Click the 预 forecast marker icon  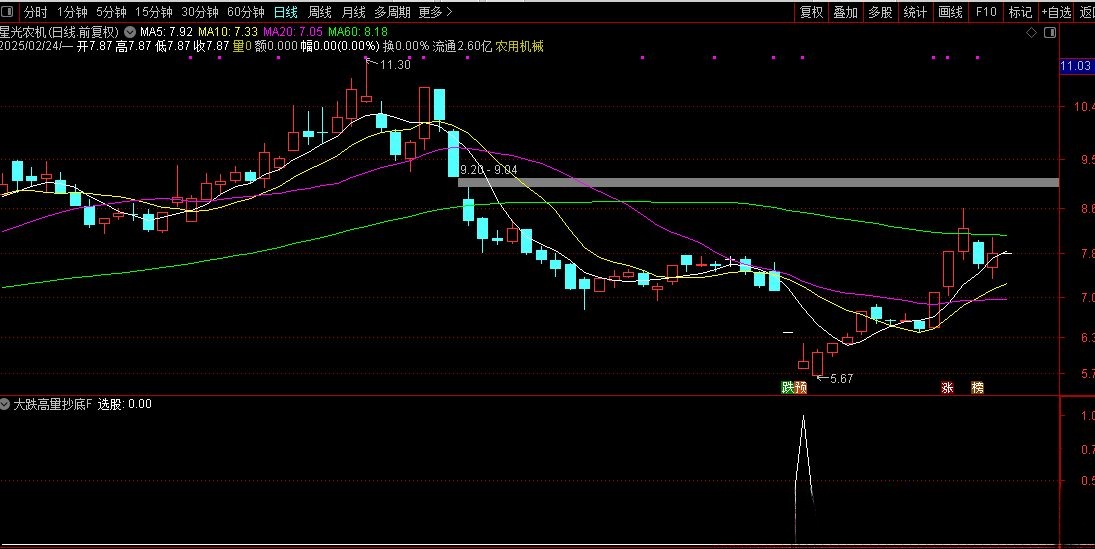[801, 387]
